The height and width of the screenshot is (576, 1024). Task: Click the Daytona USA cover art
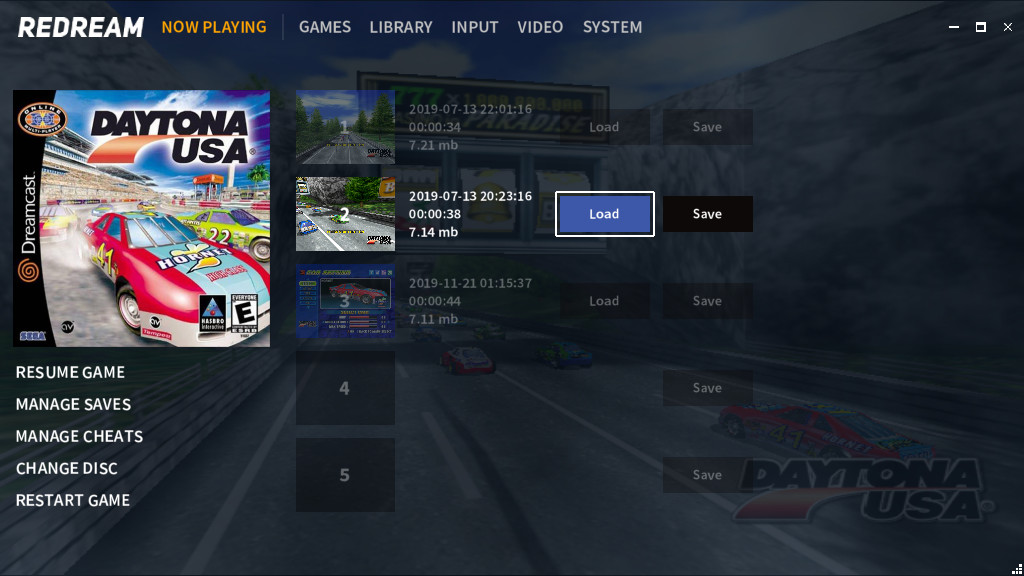pos(142,218)
